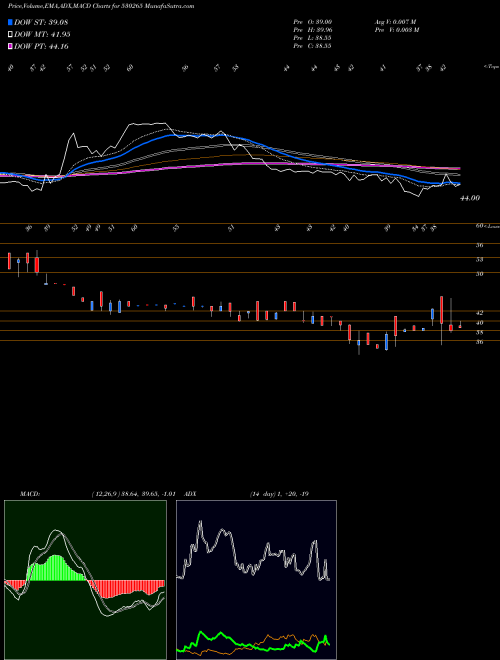Click the ADX (14 day) values text
The height and width of the screenshot is (660, 500).
(x=279, y=494)
